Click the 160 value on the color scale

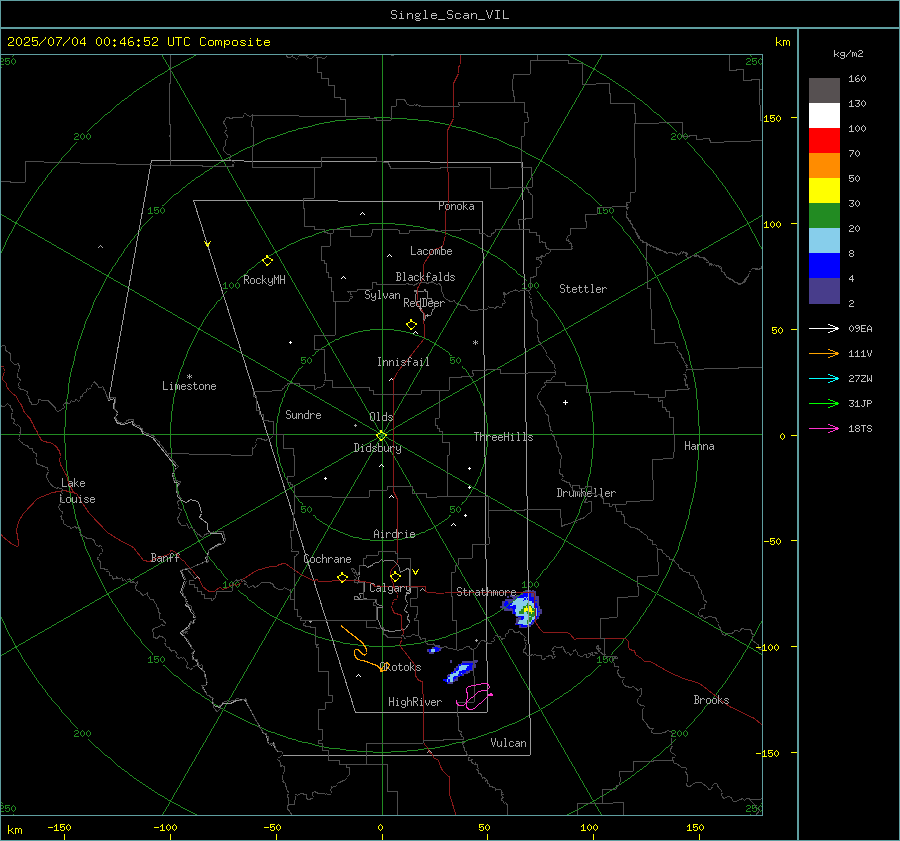tap(857, 79)
